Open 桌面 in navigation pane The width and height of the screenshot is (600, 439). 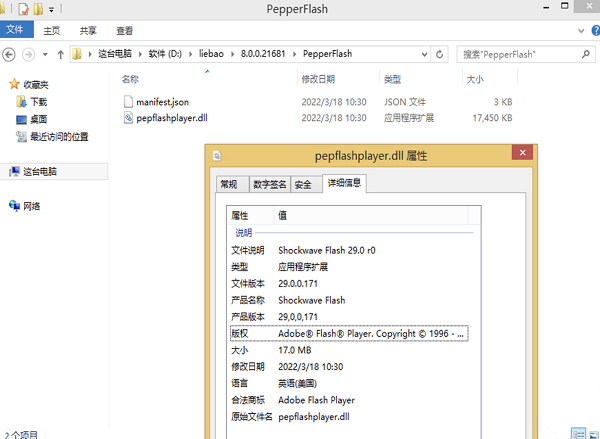[x=39, y=119]
